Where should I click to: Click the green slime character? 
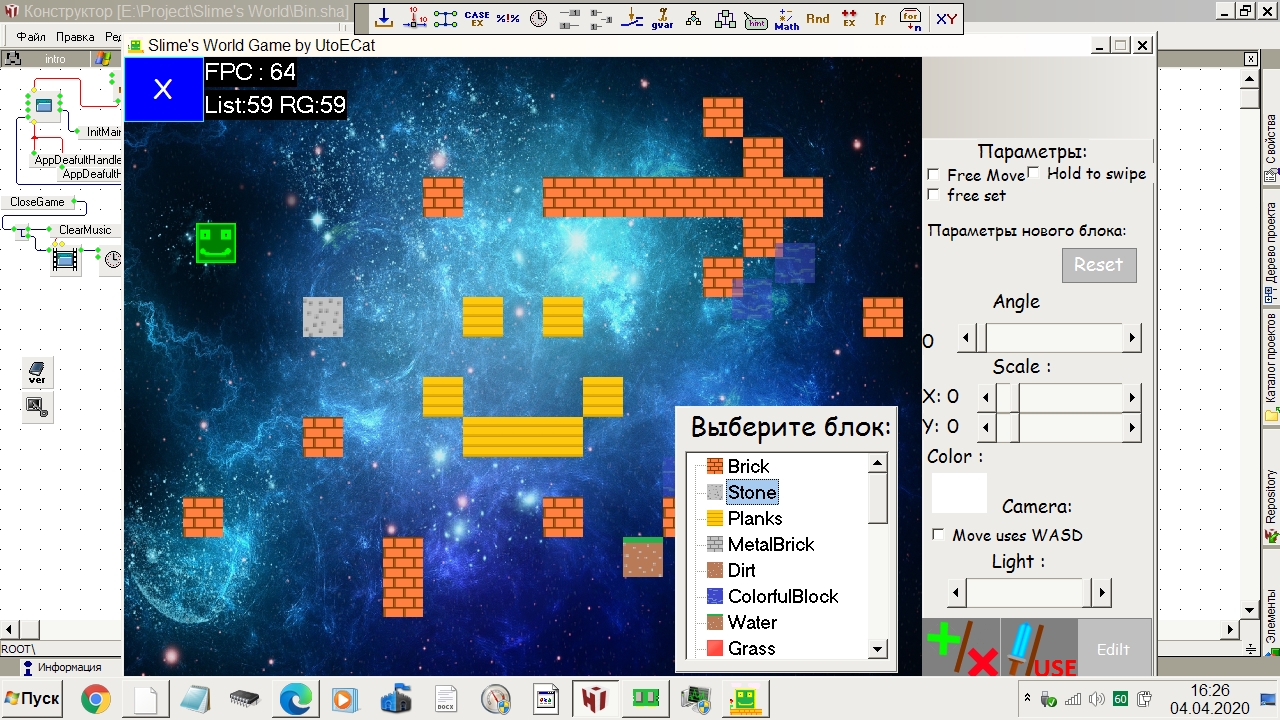[x=216, y=243]
